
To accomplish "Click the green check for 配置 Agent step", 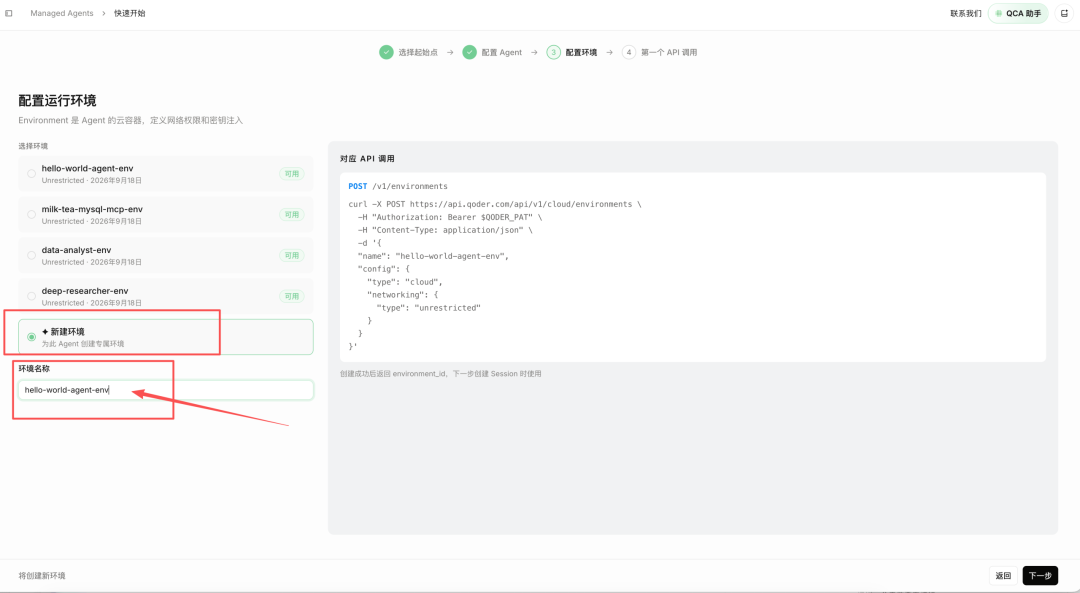I will (x=470, y=52).
